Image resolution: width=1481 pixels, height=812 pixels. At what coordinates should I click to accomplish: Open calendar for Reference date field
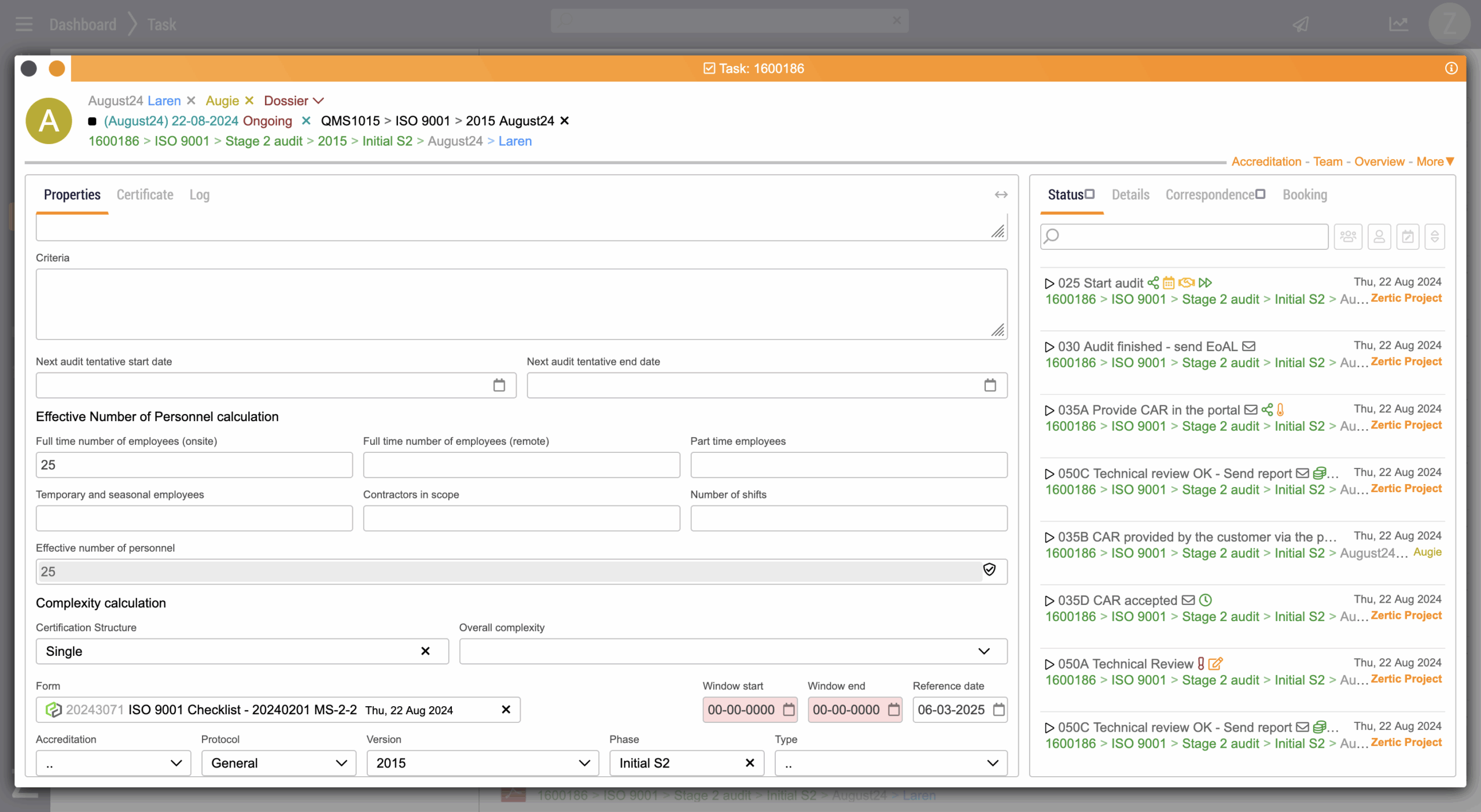tap(999, 710)
